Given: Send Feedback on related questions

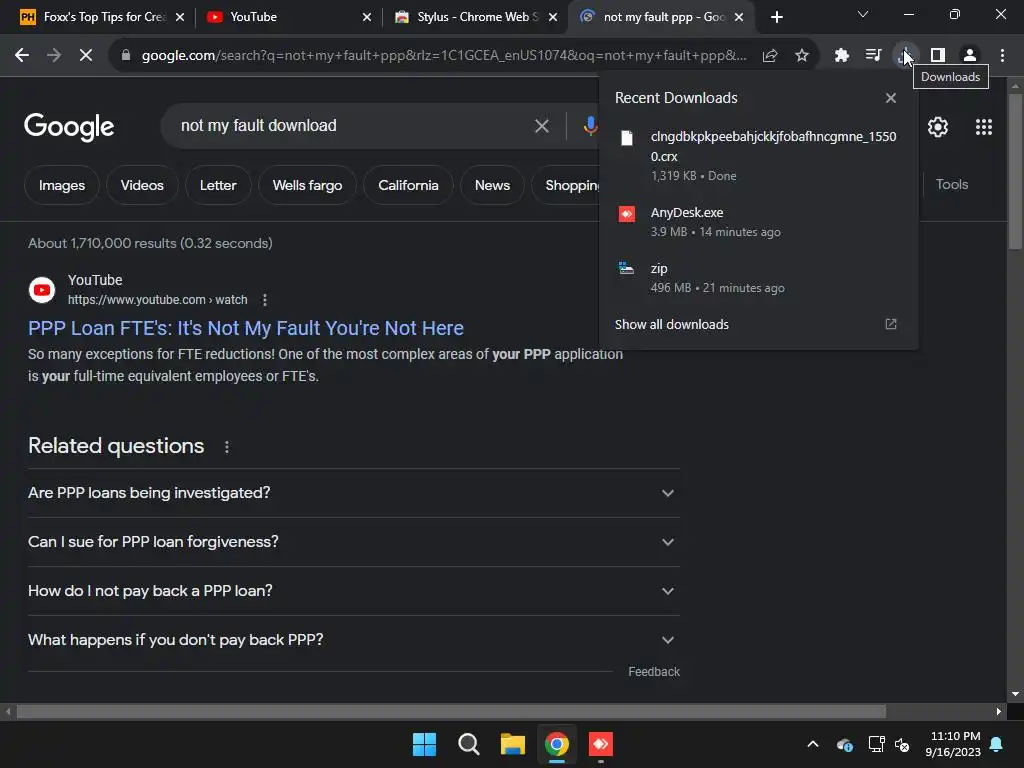Looking at the screenshot, I should [654, 671].
